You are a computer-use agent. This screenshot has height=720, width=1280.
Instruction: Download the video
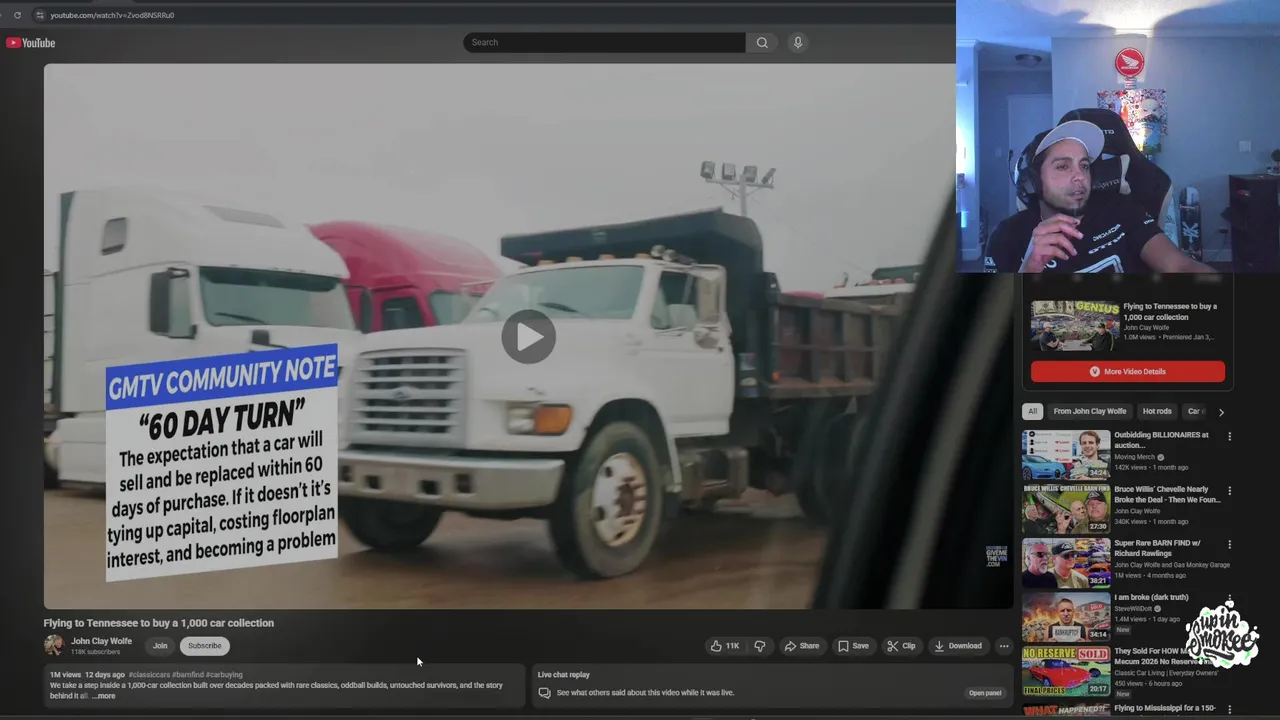pos(958,646)
